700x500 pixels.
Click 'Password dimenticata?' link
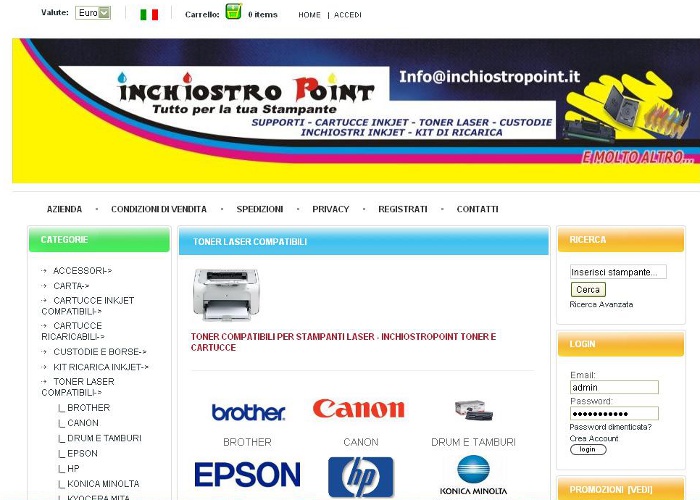pos(610,427)
